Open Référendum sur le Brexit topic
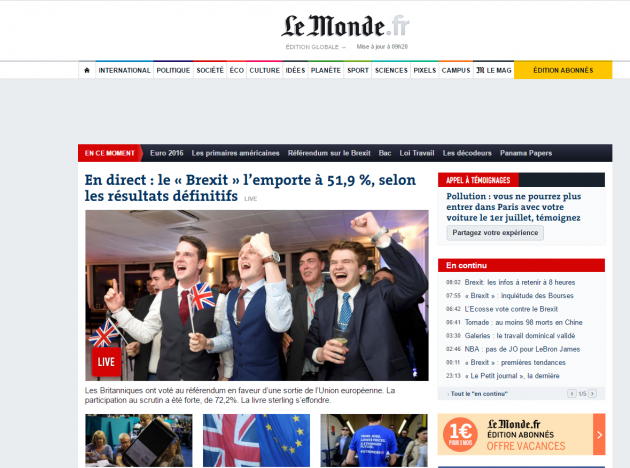 pos(329,153)
